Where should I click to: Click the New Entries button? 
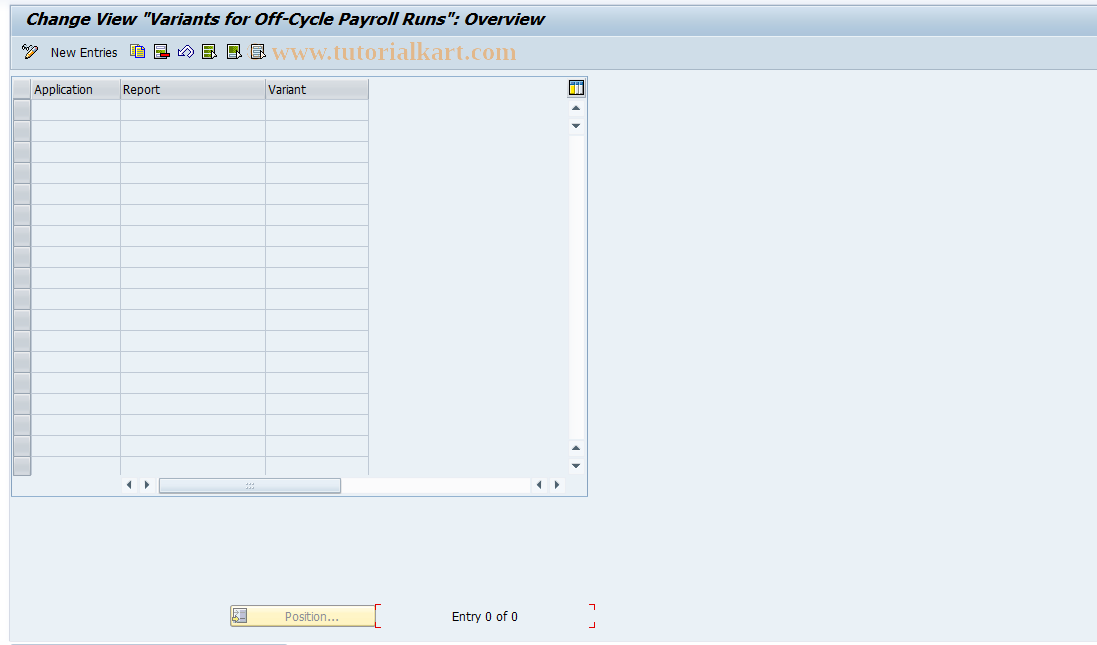tap(84, 52)
